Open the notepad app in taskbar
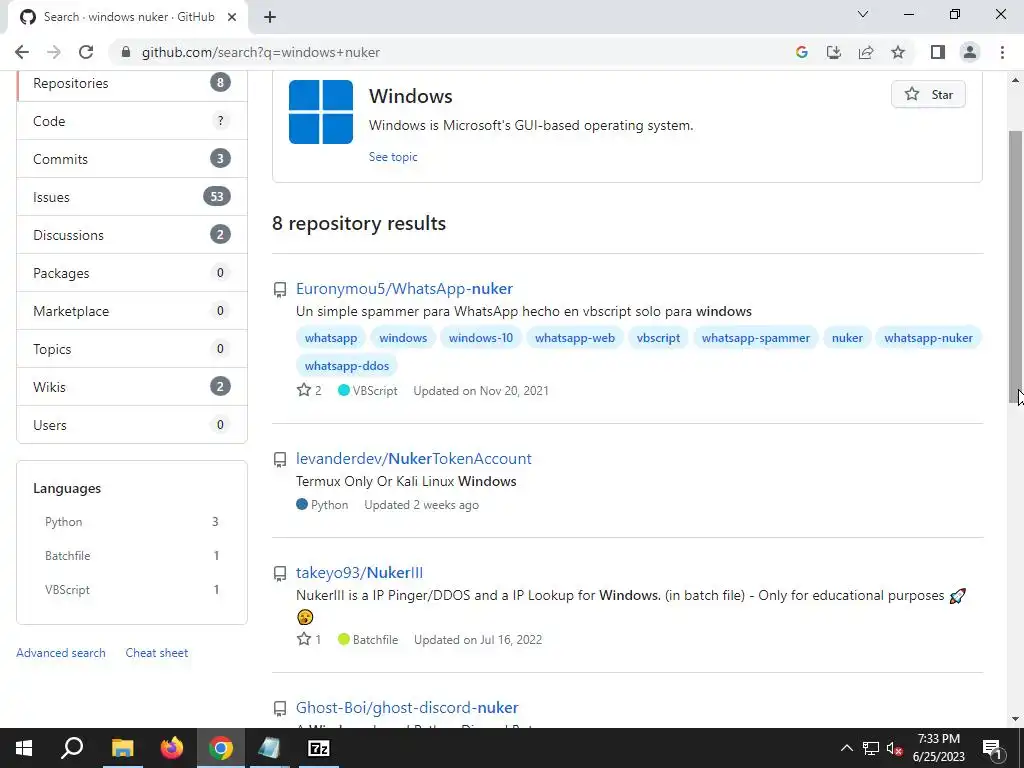This screenshot has height=768, width=1024. point(269,748)
